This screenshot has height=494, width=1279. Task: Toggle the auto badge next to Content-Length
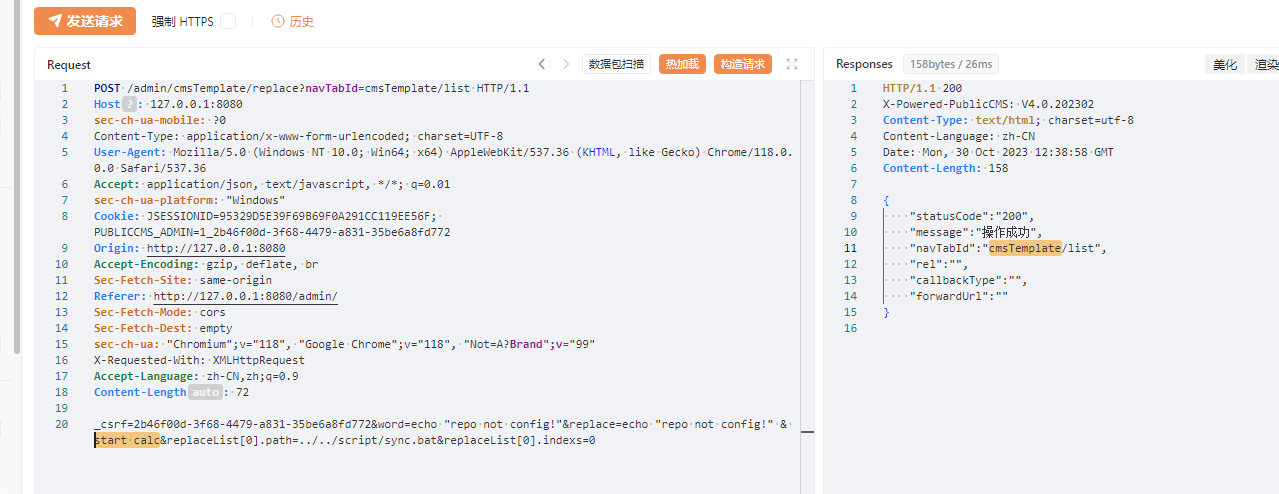coord(205,392)
